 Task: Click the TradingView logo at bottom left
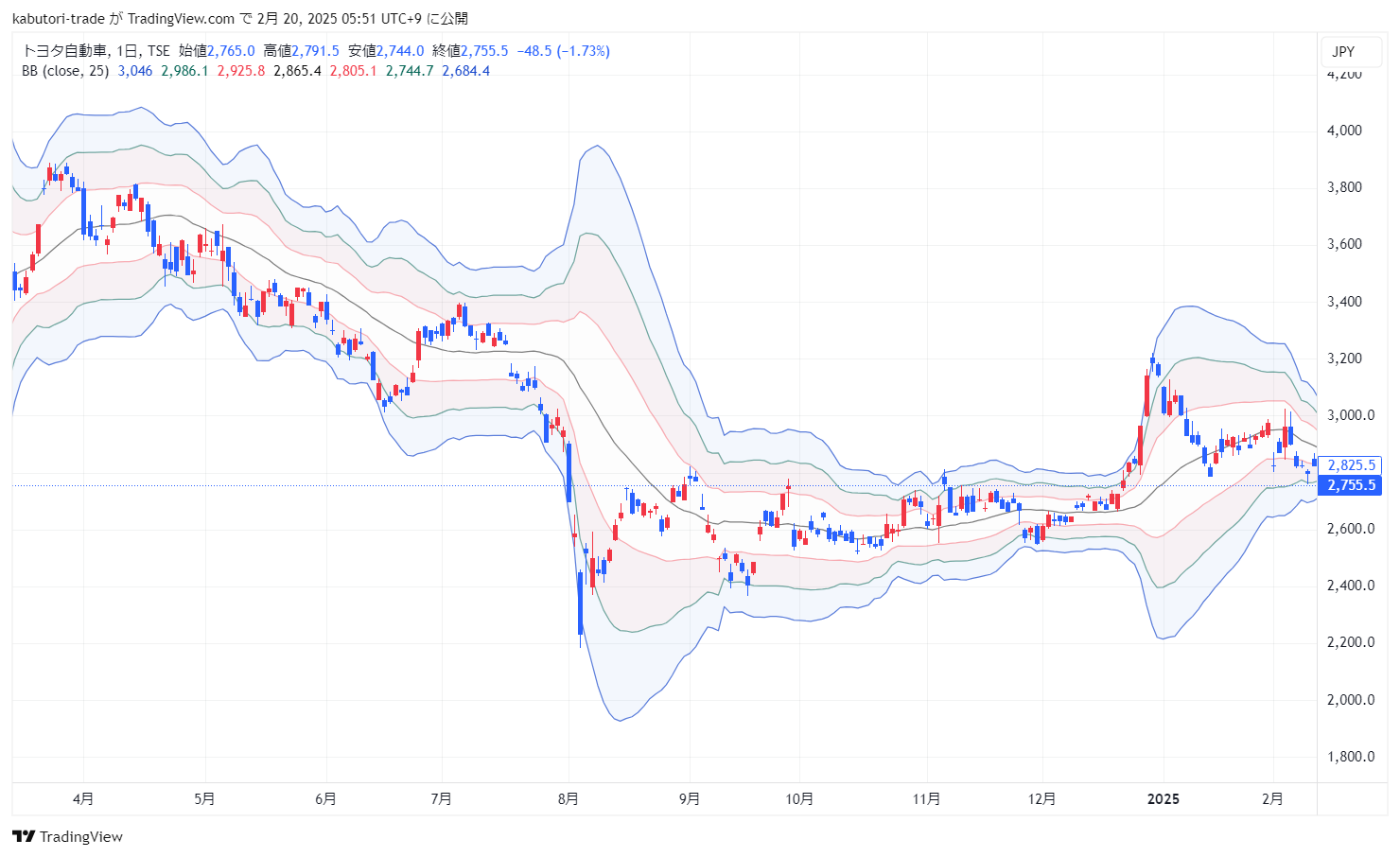[67, 836]
